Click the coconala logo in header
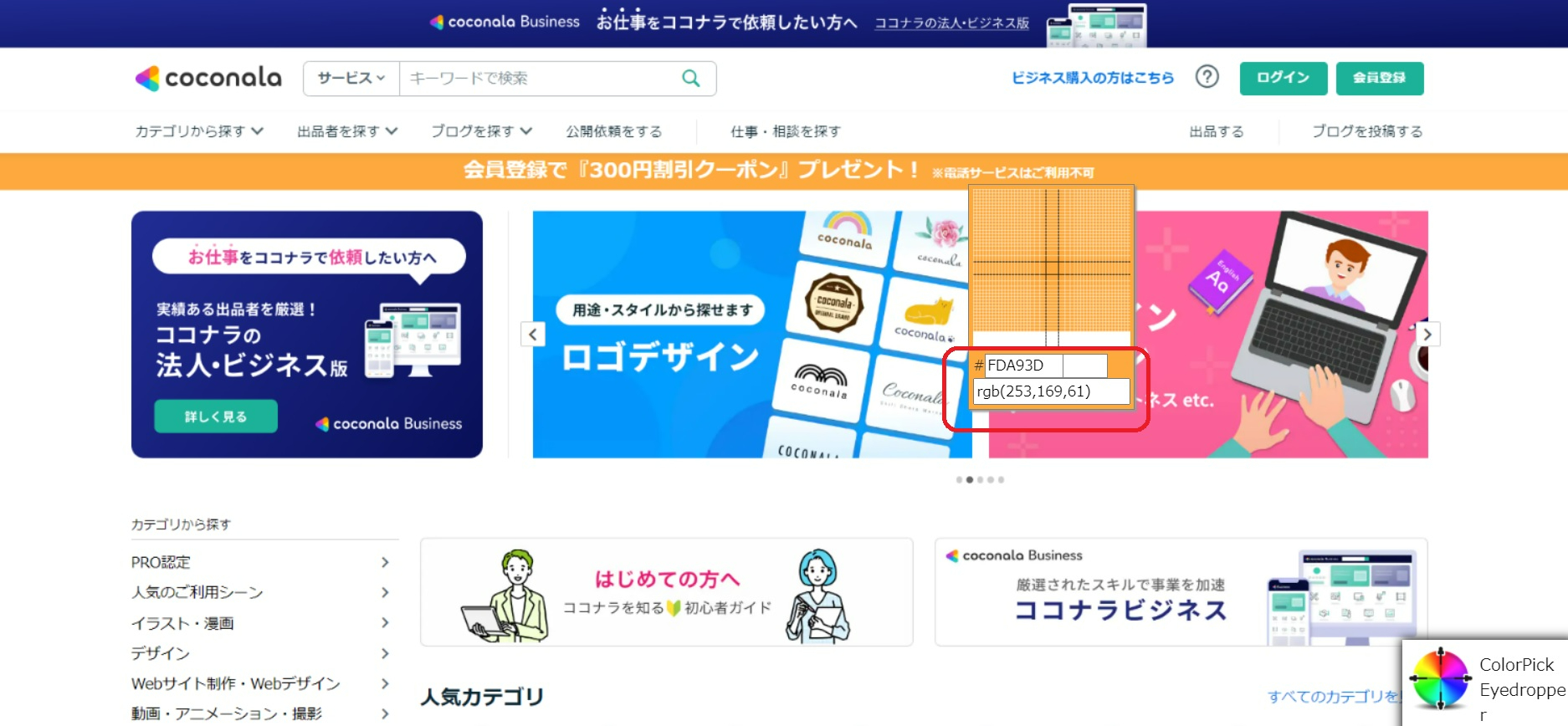Image resolution: width=1568 pixels, height=726 pixels. pyautogui.click(x=208, y=78)
